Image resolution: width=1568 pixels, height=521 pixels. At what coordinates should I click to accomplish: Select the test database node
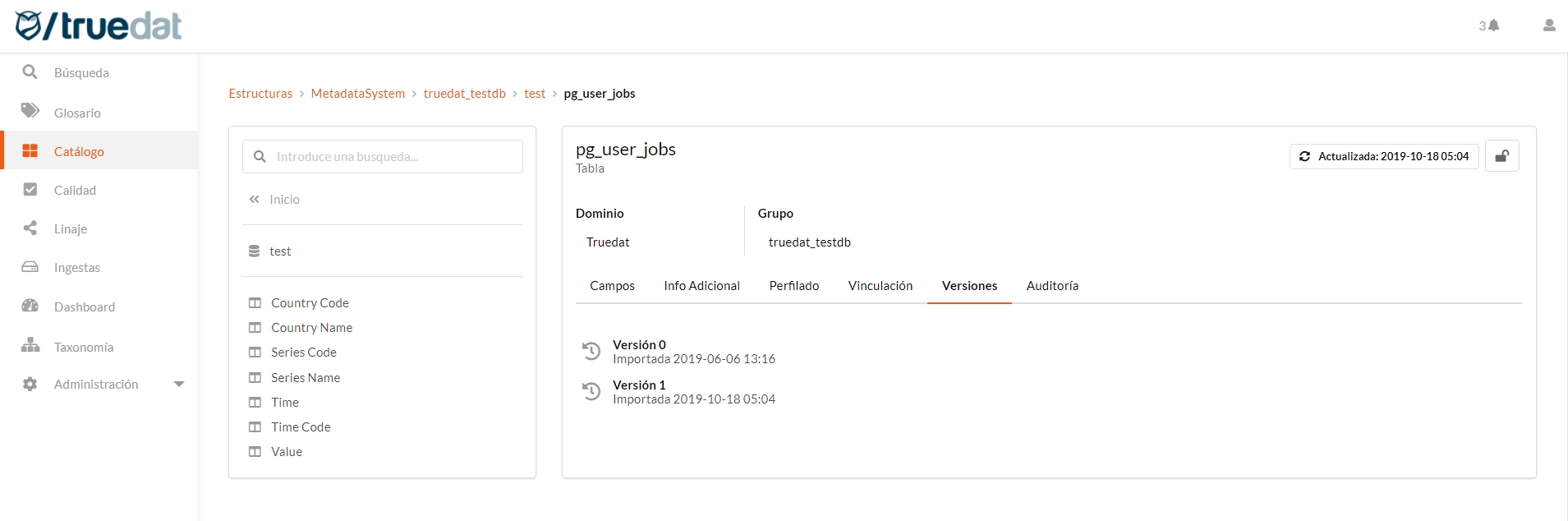tap(279, 251)
